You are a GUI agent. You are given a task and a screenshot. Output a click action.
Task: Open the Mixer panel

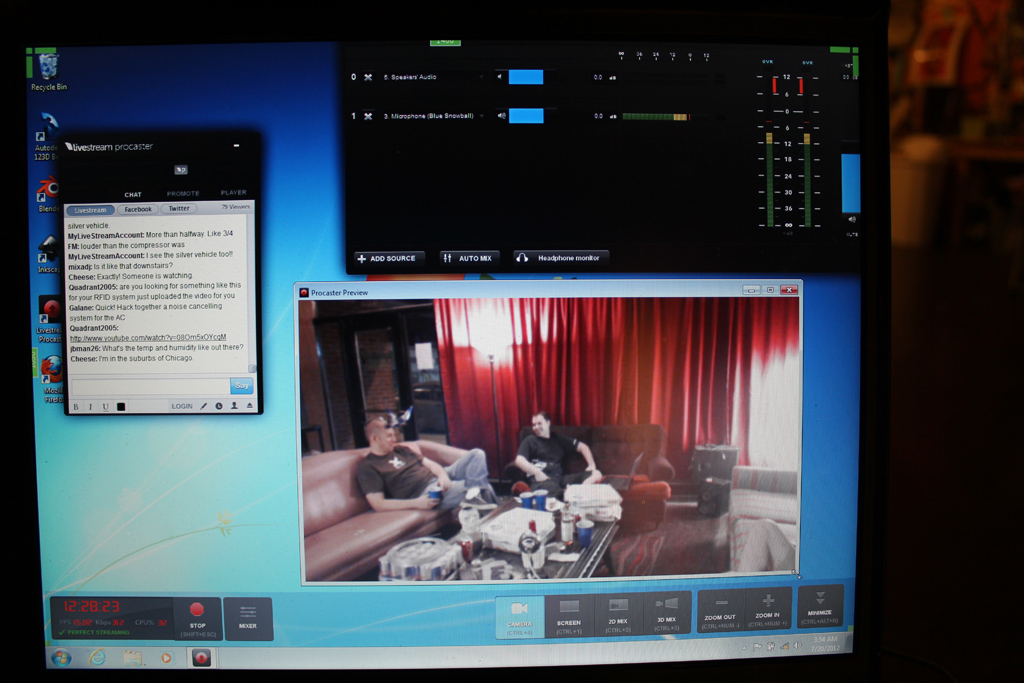[x=248, y=616]
